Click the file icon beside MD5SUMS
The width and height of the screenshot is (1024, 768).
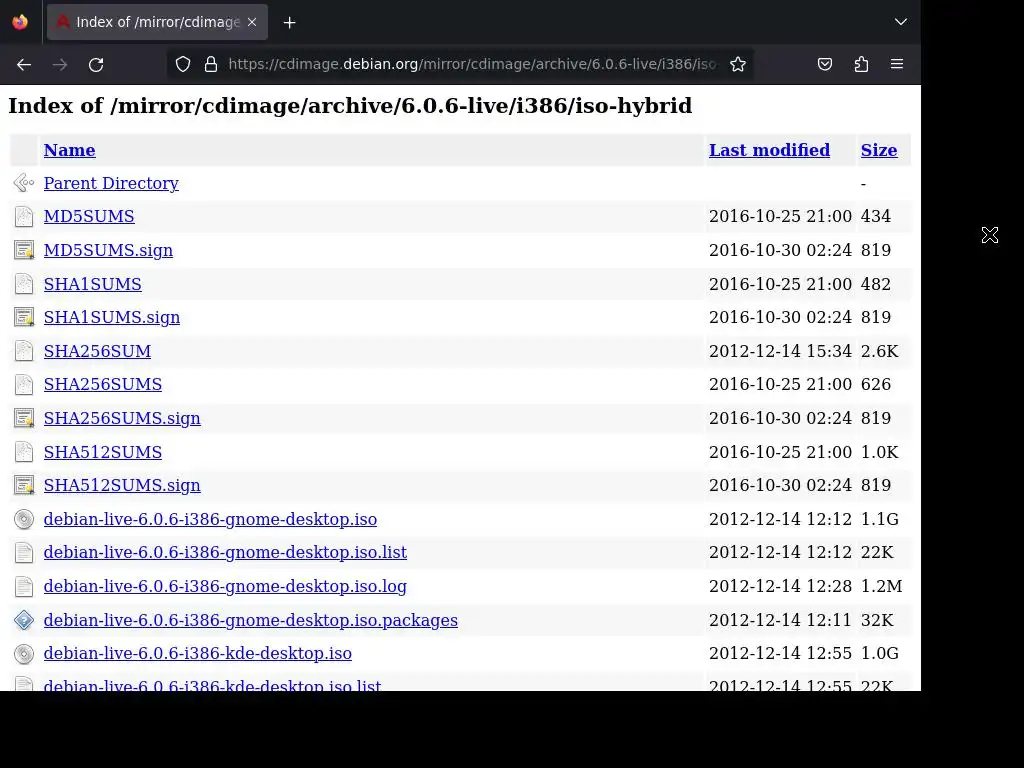pos(24,216)
